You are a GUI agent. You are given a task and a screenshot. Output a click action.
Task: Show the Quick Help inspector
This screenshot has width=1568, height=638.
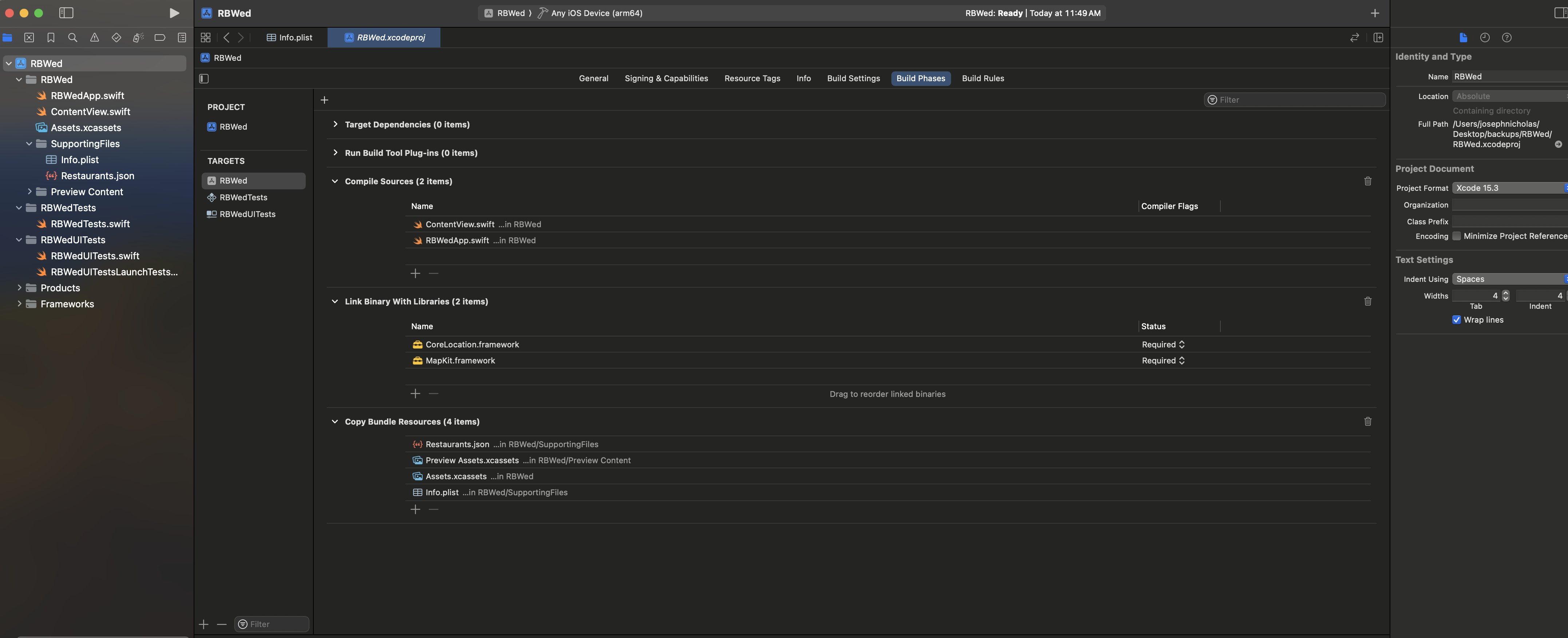[1506, 38]
